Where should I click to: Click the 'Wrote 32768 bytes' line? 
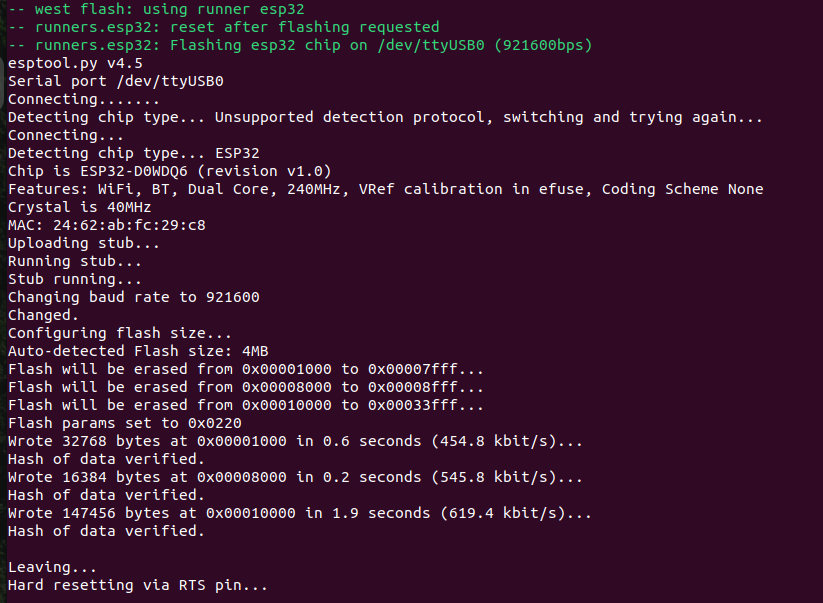(x=295, y=441)
